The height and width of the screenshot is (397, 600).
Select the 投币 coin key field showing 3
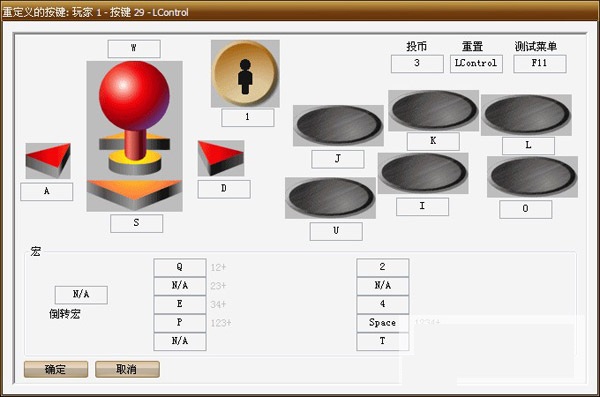(417, 64)
